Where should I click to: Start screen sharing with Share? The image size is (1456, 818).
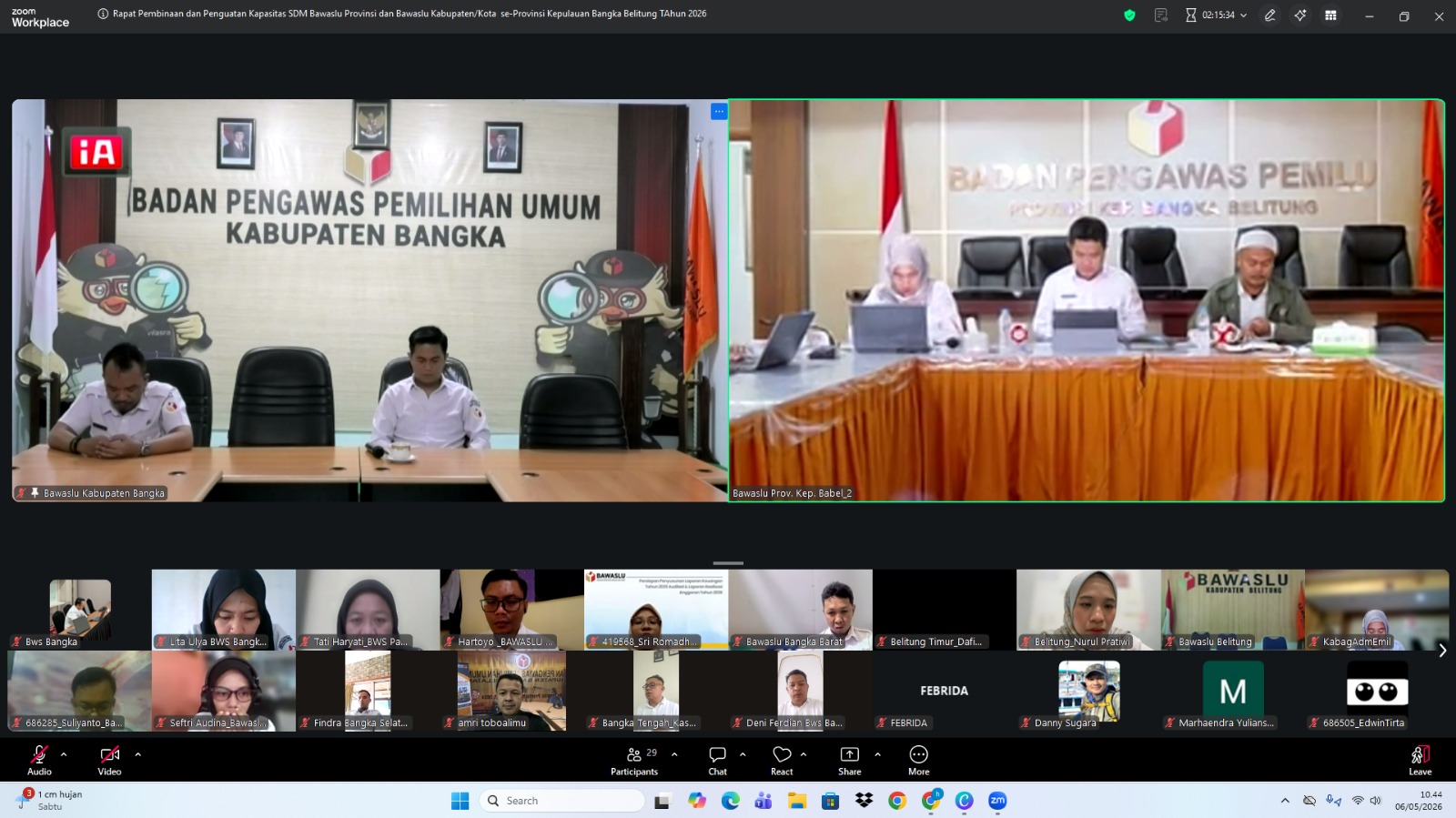pos(849,760)
